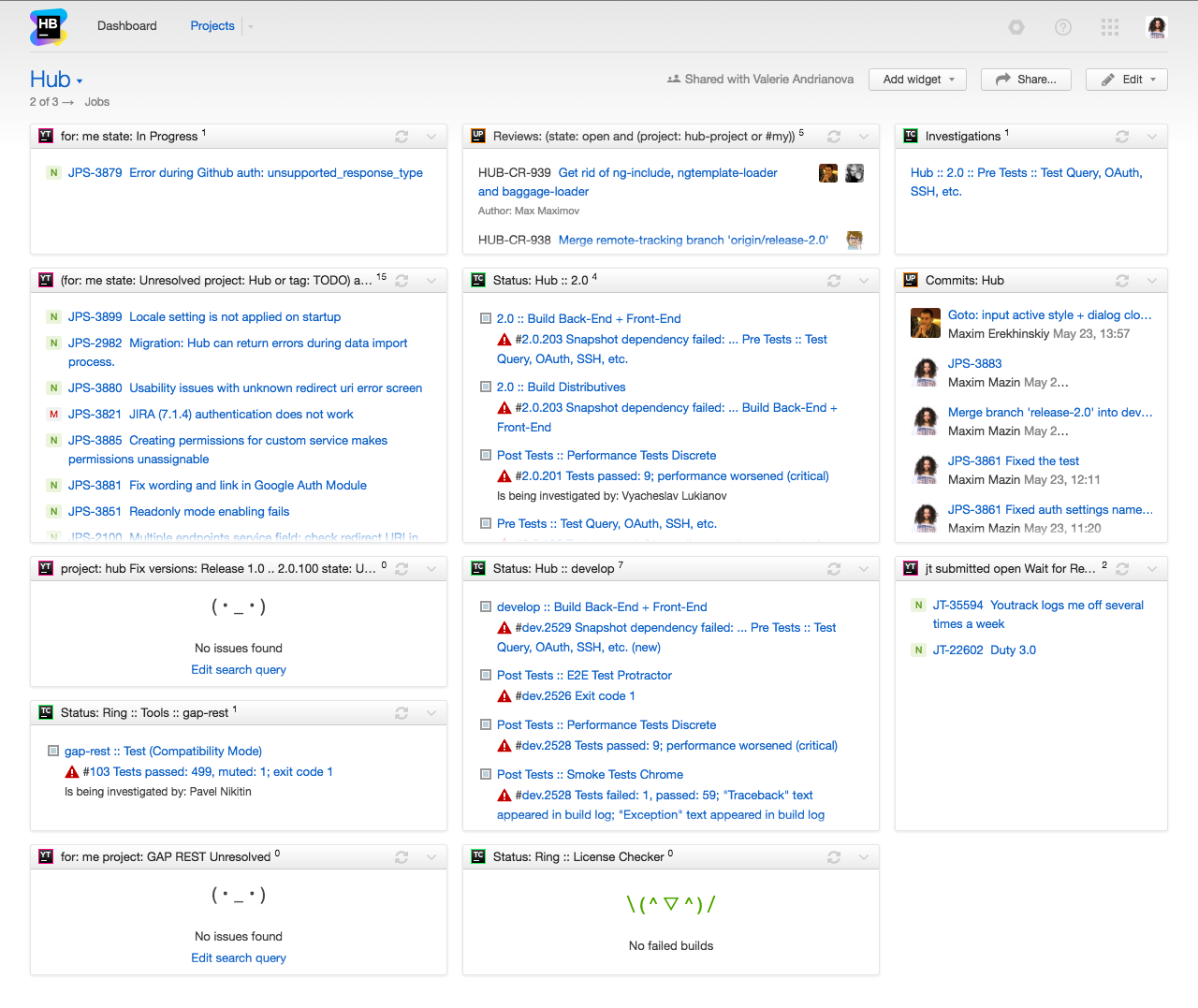Image resolution: width=1198 pixels, height=1008 pixels.
Task: Open '#dev.2528 Tests failed: 1, passed: 59' build
Action: coord(661,805)
